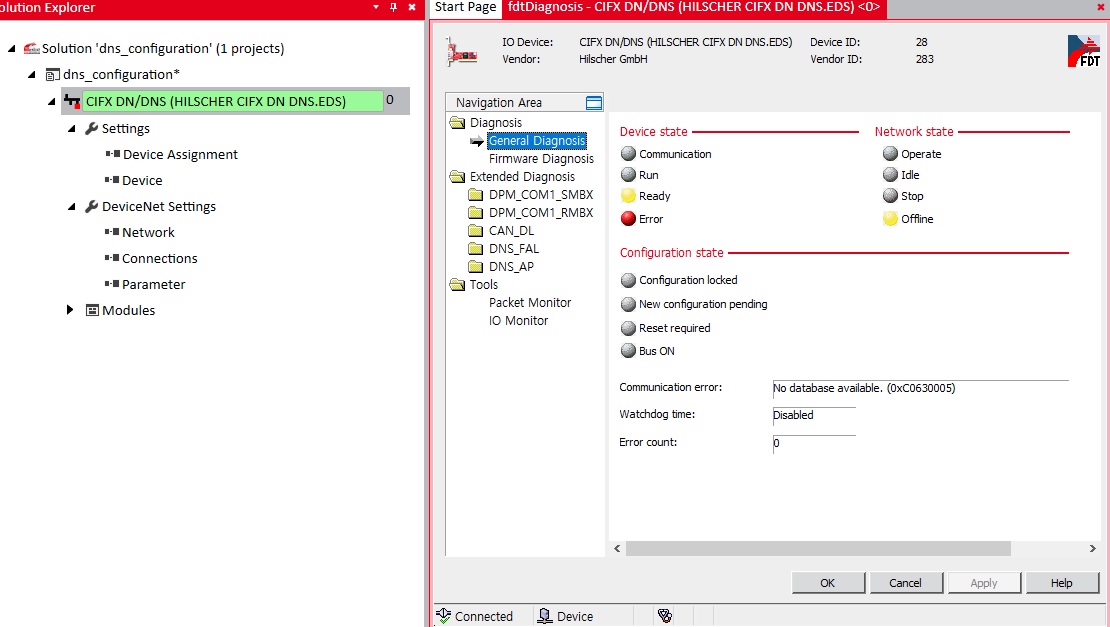Click the DNS_AP folder icon
This screenshot has width=1110, height=627.
coord(476,266)
